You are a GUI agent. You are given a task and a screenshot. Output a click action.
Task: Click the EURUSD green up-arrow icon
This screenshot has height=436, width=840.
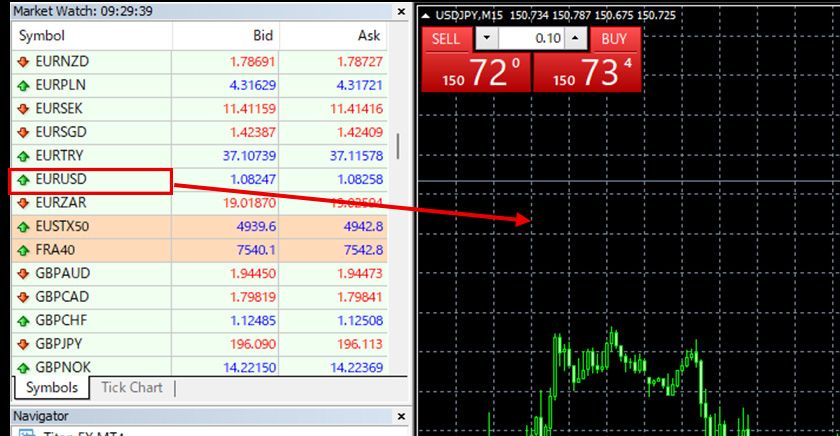tap(24, 180)
